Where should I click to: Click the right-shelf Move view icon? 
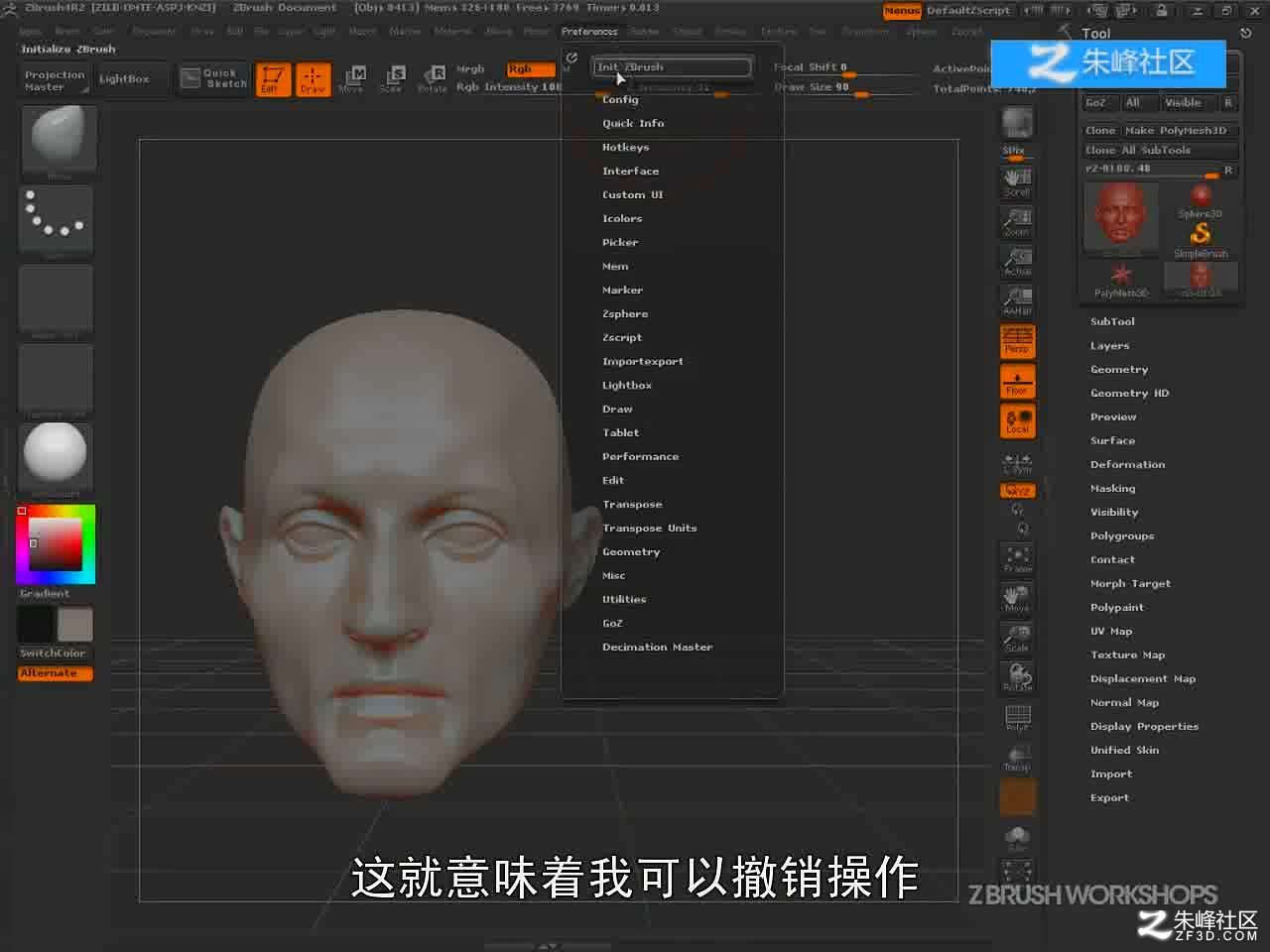[x=1017, y=598]
